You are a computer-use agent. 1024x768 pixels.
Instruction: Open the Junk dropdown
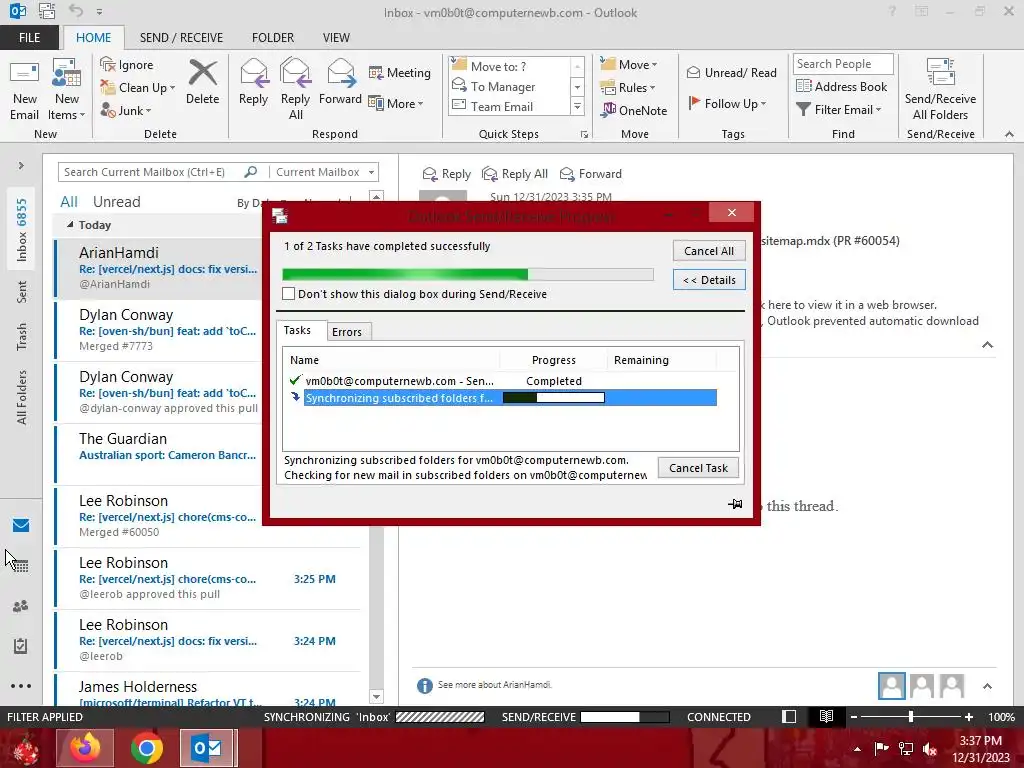point(126,110)
